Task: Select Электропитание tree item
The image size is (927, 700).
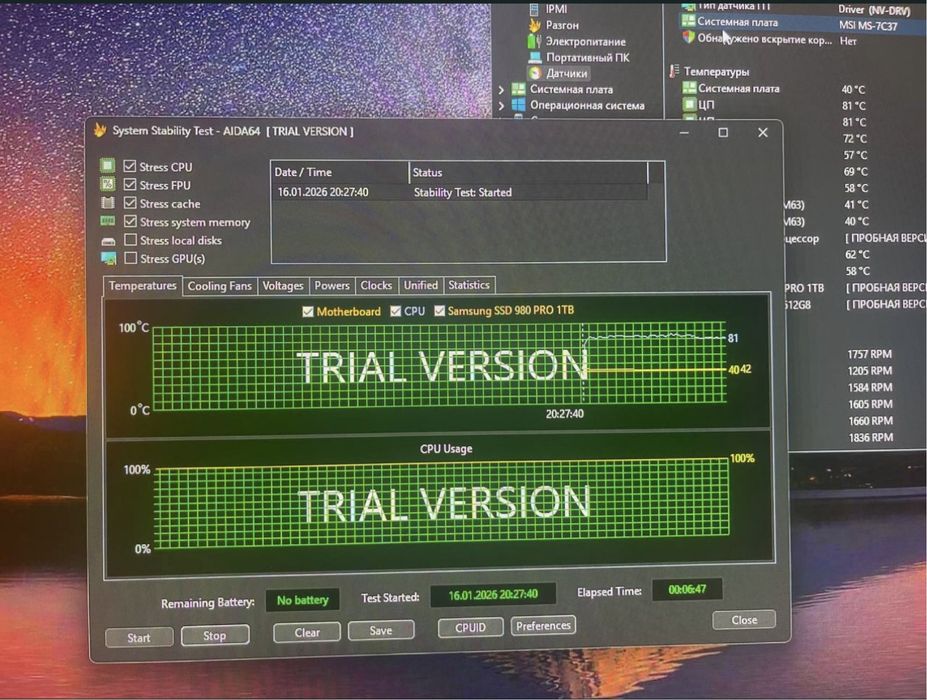Action: point(585,41)
